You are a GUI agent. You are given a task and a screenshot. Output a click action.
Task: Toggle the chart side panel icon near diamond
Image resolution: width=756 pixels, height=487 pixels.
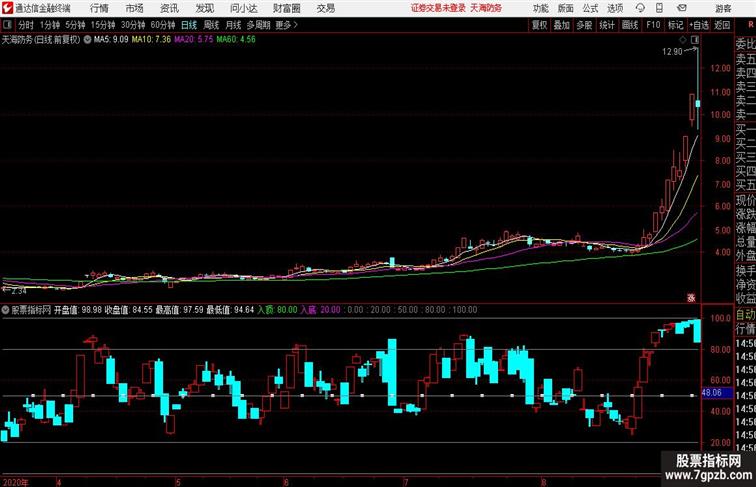[695, 40]
